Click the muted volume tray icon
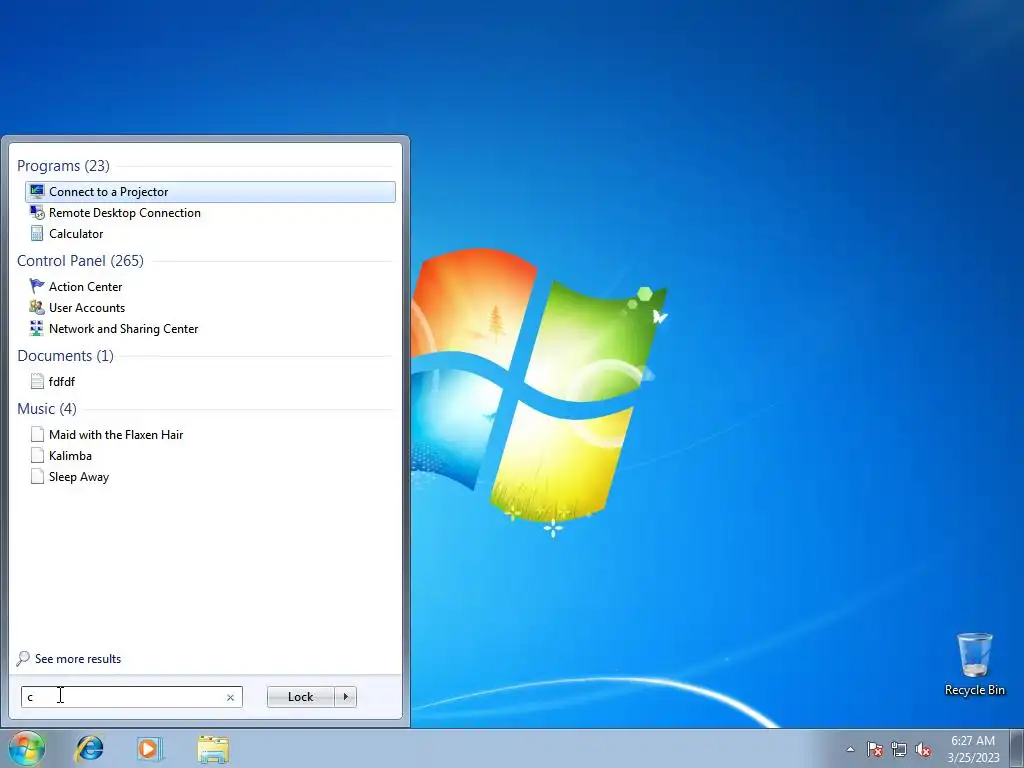This screenshot has width=1024, height=768. coord(923,749)
